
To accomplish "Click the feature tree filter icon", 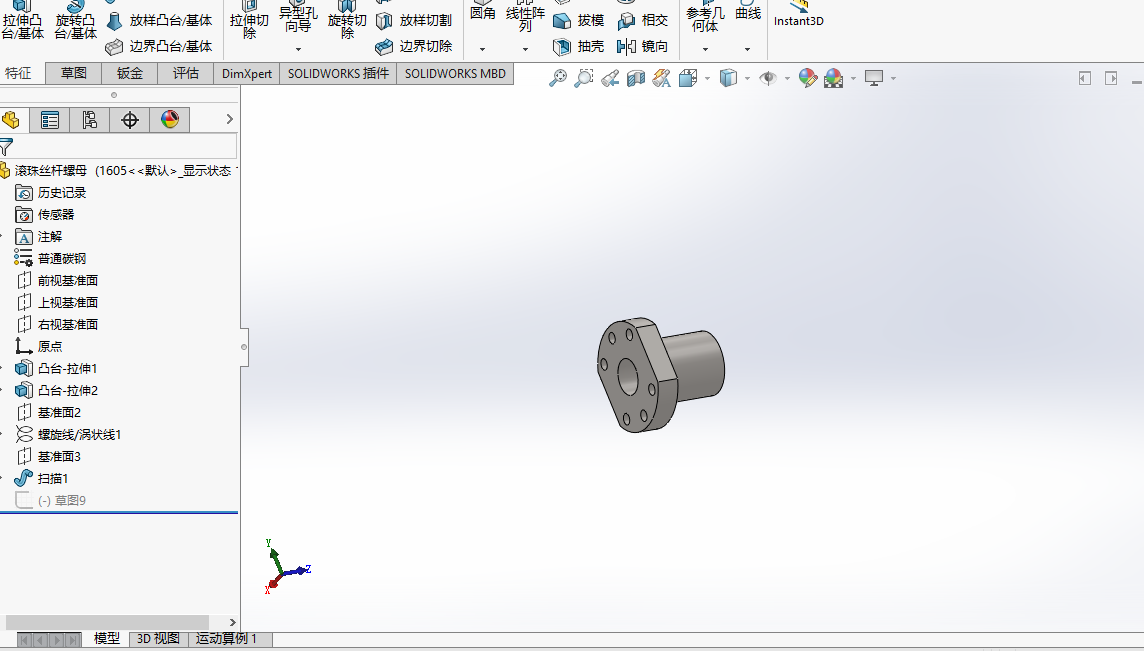I will (x=7, y=147).
